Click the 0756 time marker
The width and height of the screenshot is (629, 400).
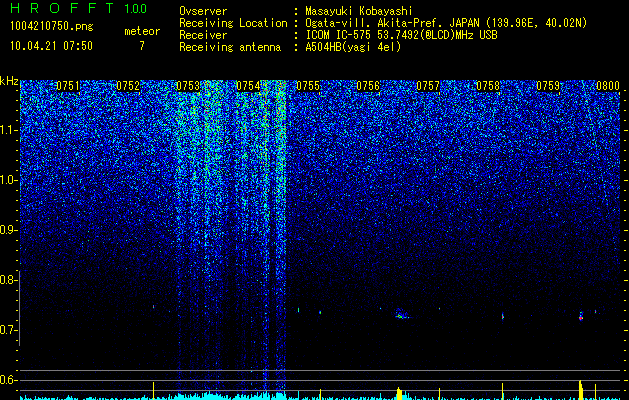tap(368, 86)
